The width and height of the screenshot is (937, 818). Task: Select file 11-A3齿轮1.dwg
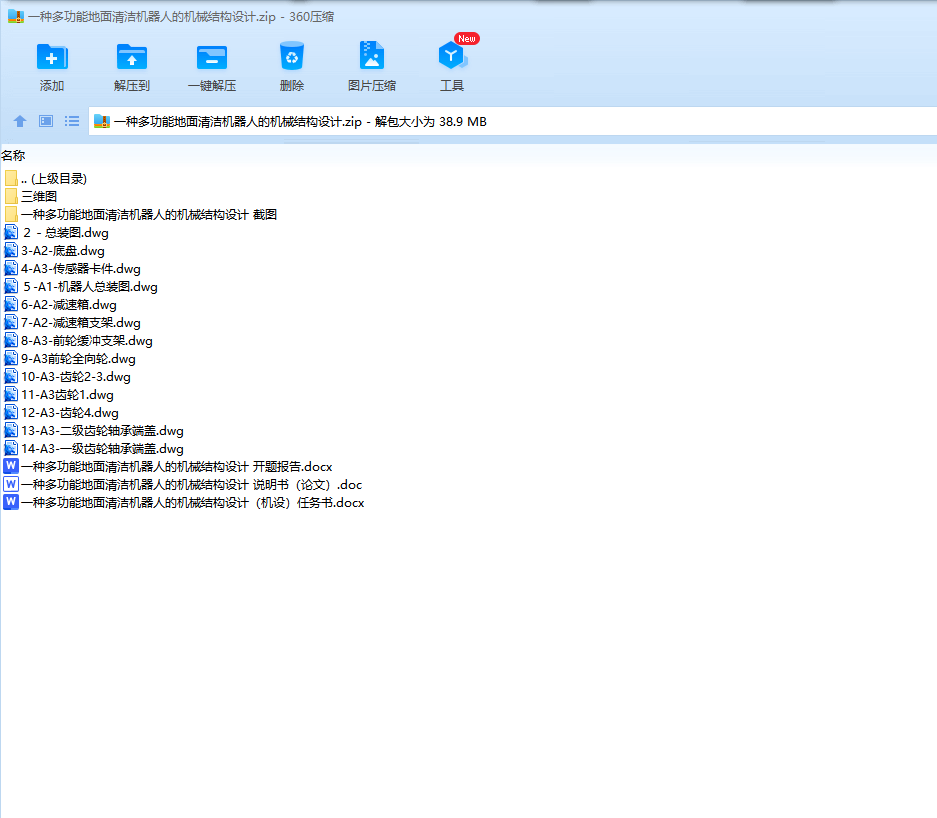[x=68, y=394]
